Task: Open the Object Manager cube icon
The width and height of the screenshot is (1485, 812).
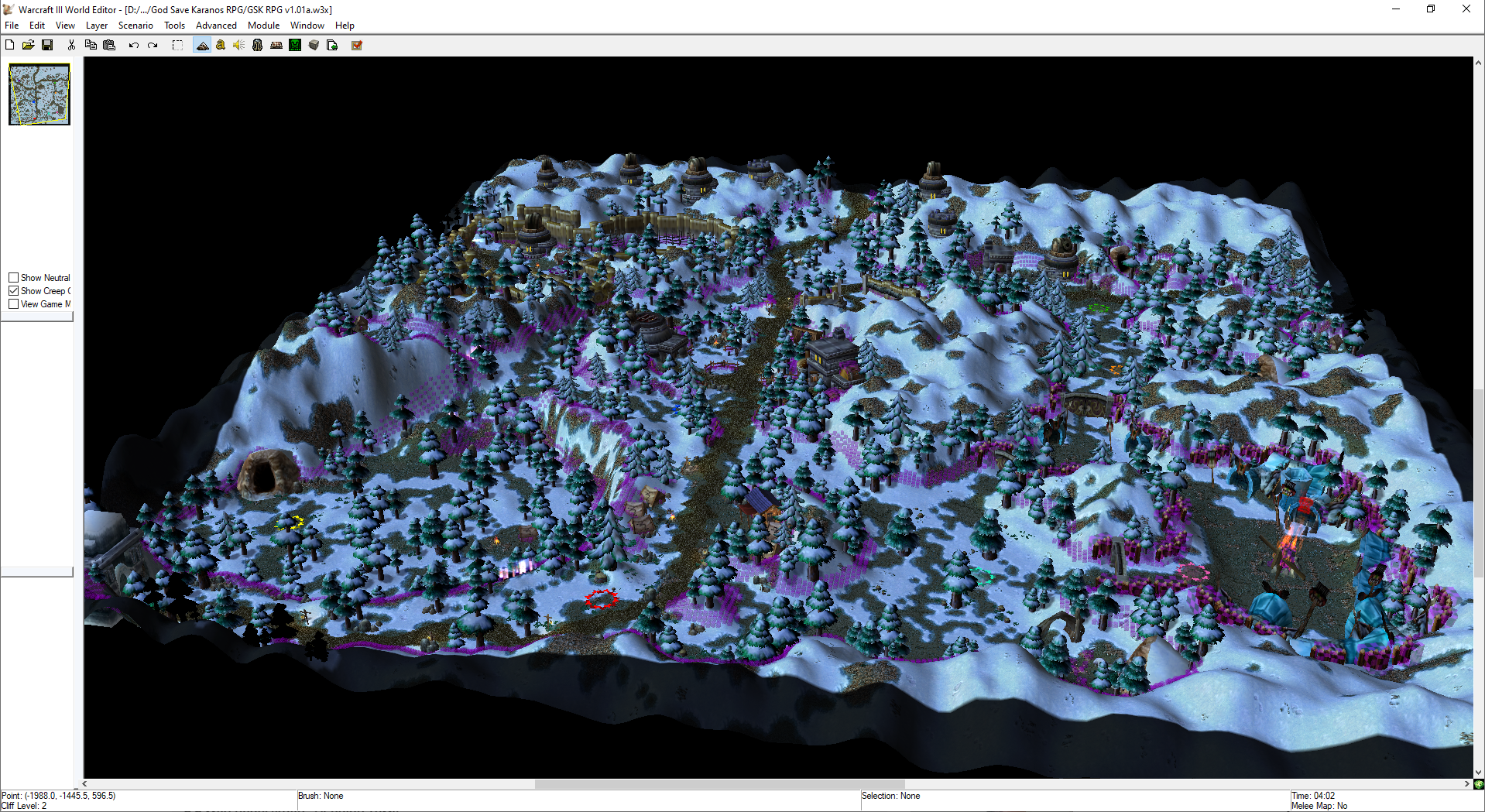Action: pyautogui.click(x=314, y=45)
